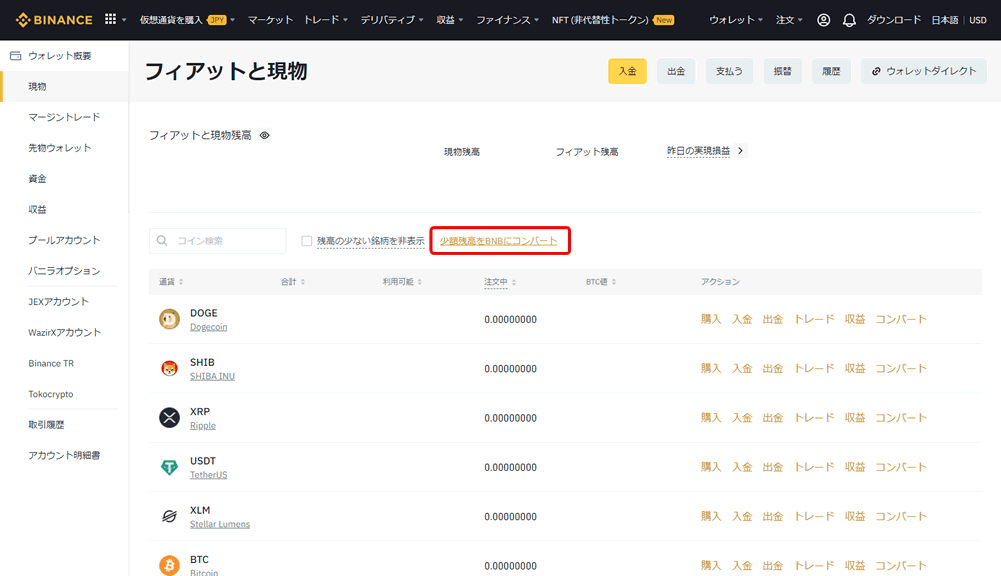Click the 支払う button
Screen dimensions: 1001x576
click(729, 71)
